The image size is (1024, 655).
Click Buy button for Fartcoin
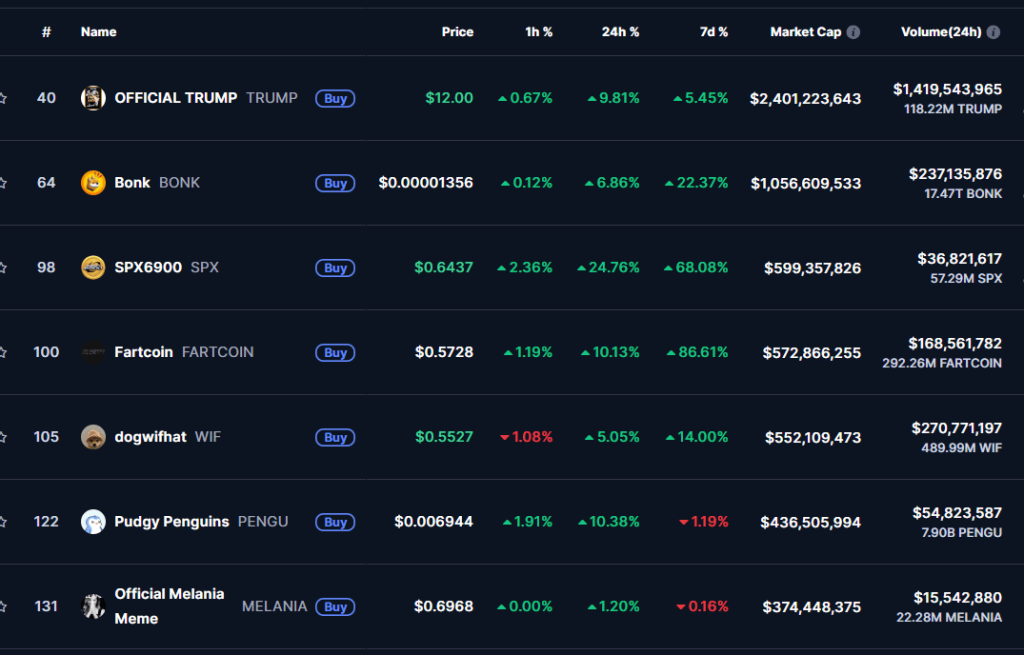(335, 353)
